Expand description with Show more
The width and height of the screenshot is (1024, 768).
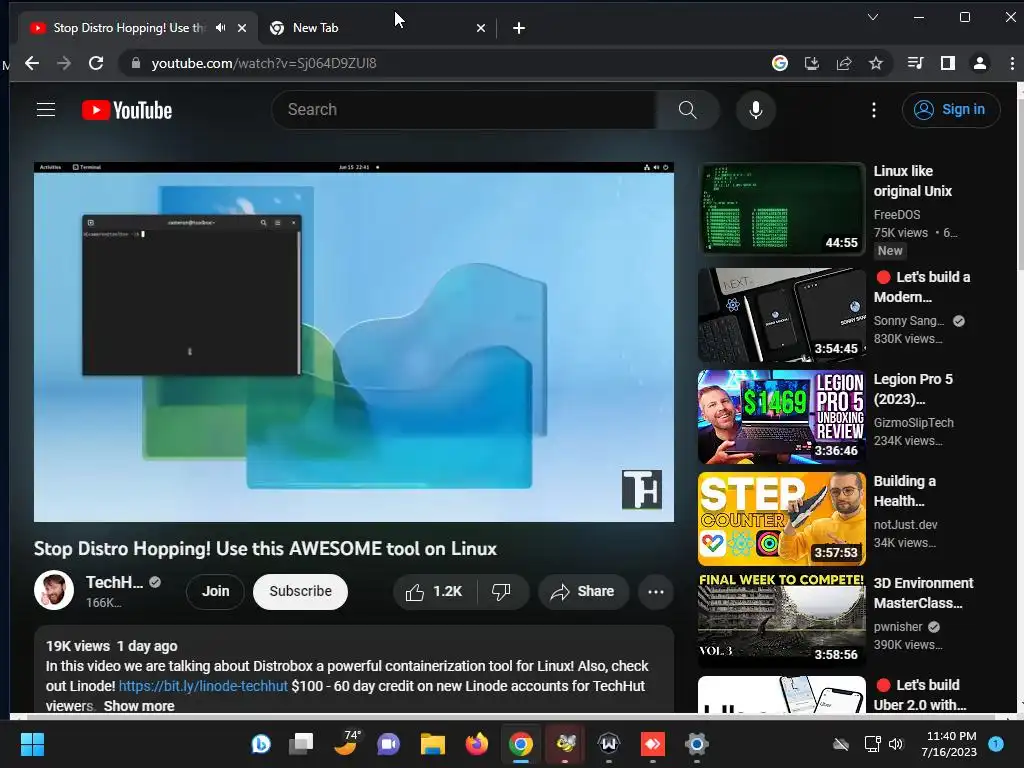[139, 706]
